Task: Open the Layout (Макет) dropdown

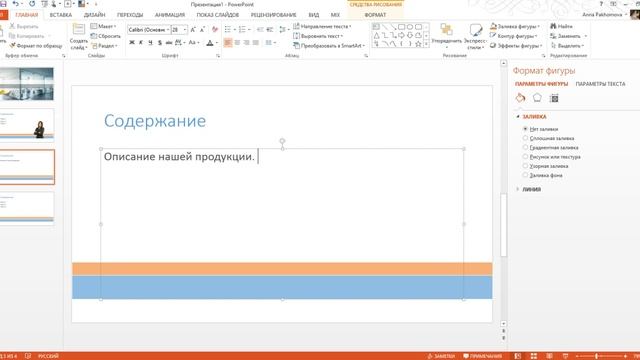Action: [x=104, y=26]
